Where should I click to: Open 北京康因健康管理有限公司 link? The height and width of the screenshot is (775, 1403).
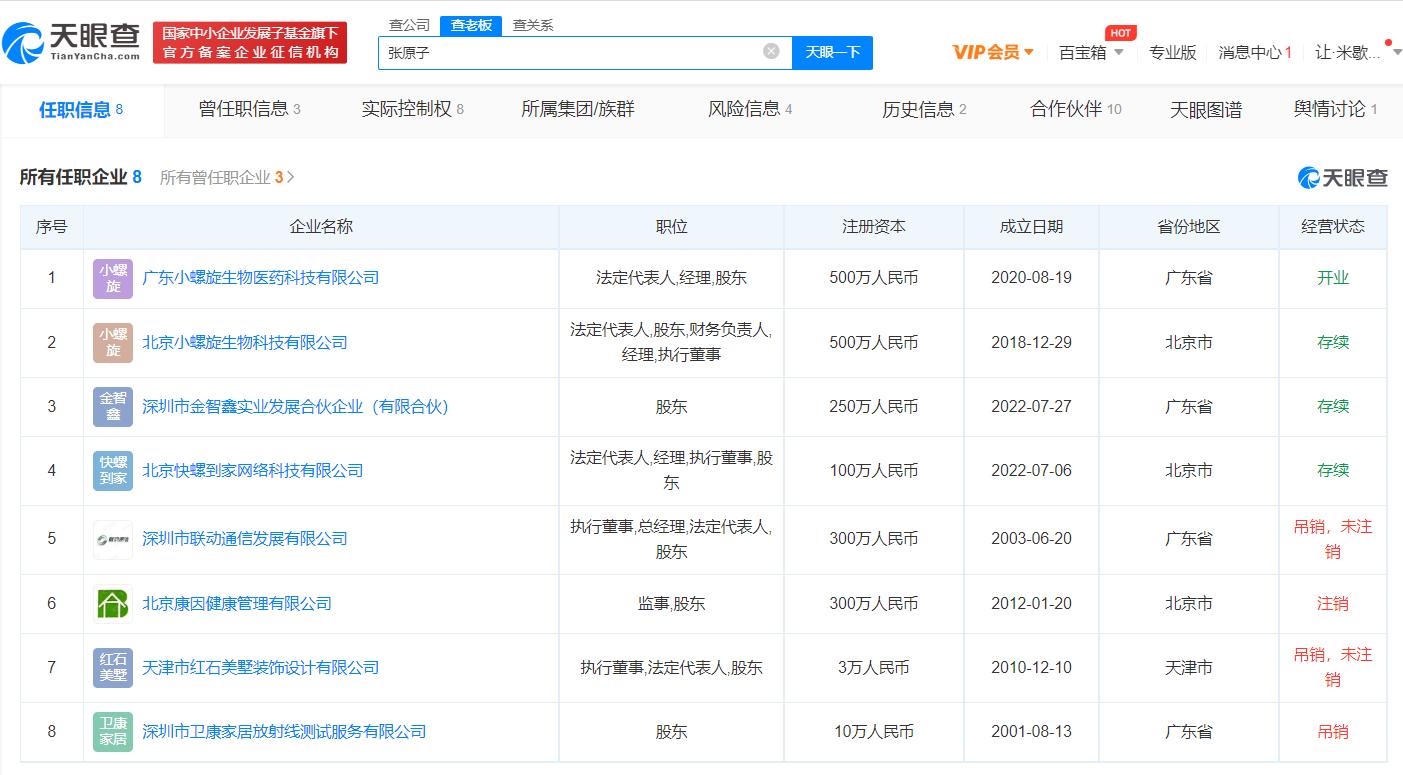pyautogui.click(x=237, y=604)
